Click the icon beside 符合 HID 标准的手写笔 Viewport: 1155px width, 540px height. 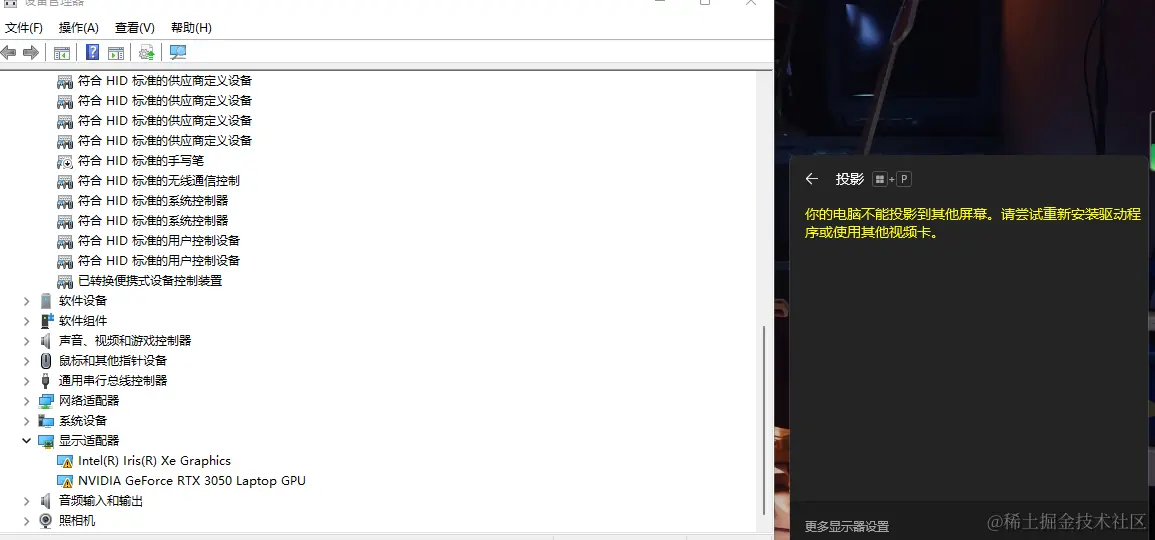(x=65, y=161)
